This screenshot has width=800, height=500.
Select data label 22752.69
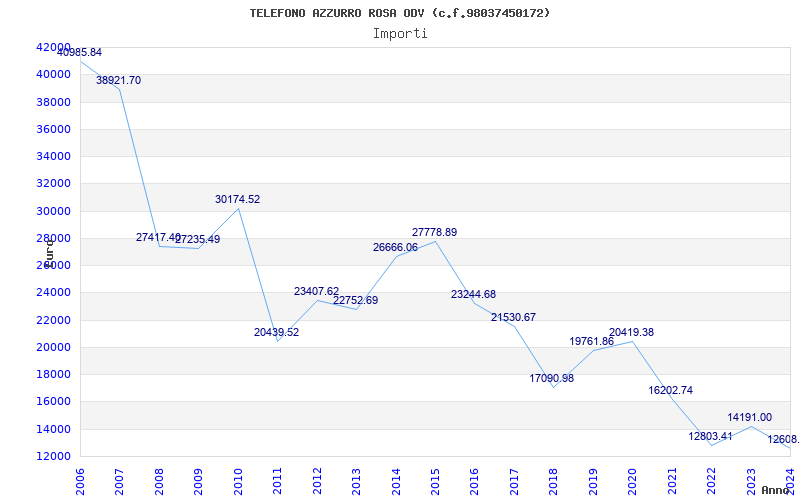click(356, 301)
